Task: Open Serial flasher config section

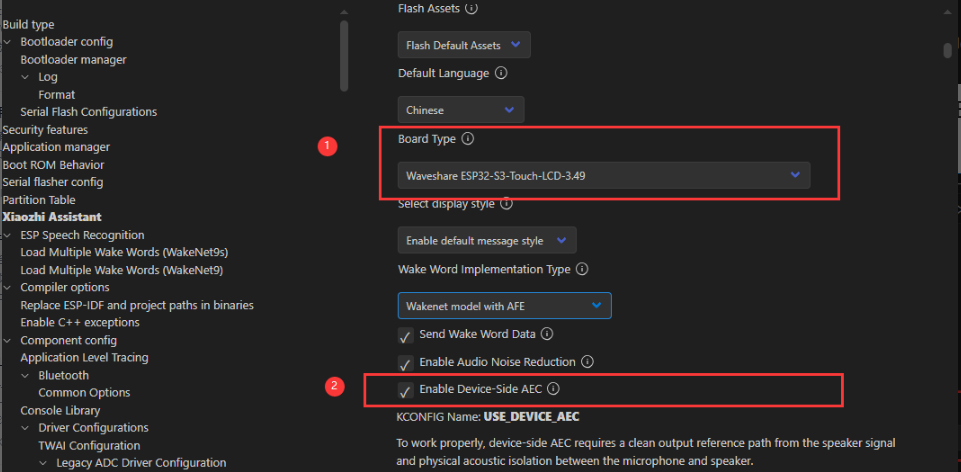Action: (x=52, y=182)
